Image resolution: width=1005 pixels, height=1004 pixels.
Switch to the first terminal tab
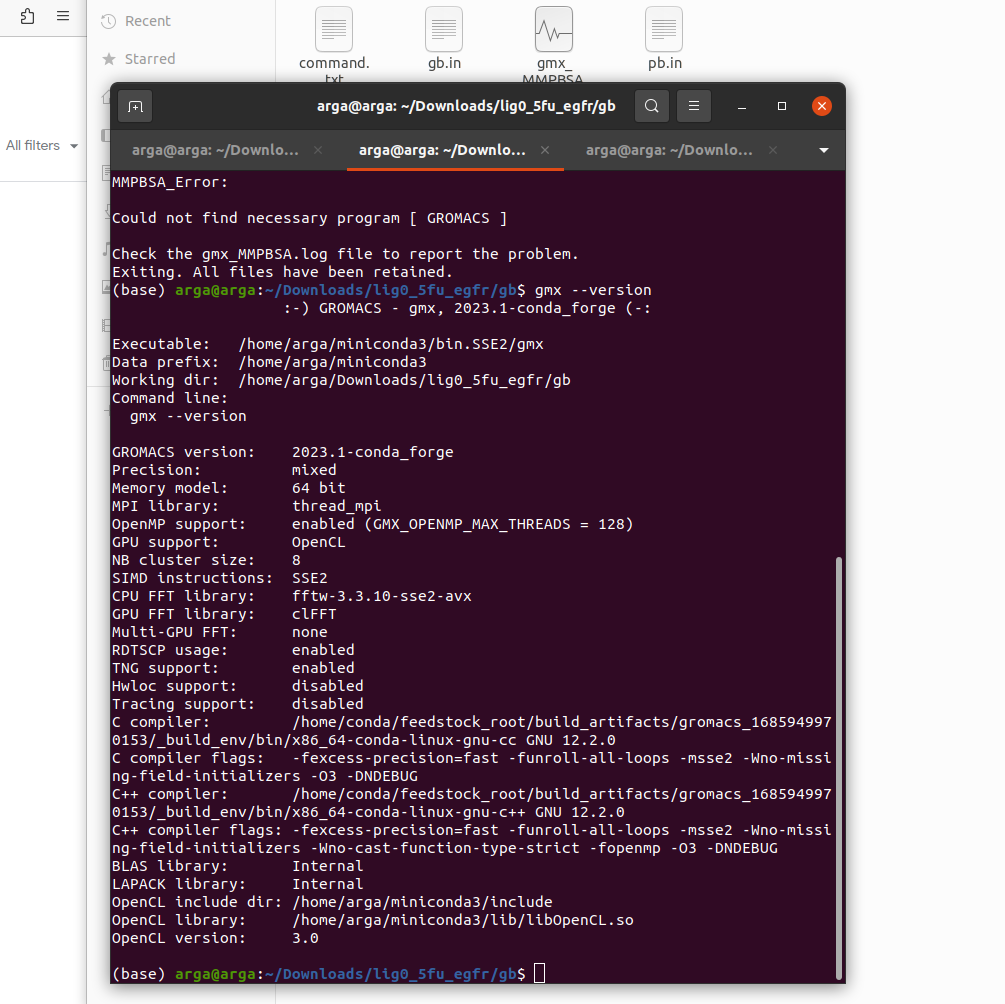pyautogui.click(x=213, y=150)
